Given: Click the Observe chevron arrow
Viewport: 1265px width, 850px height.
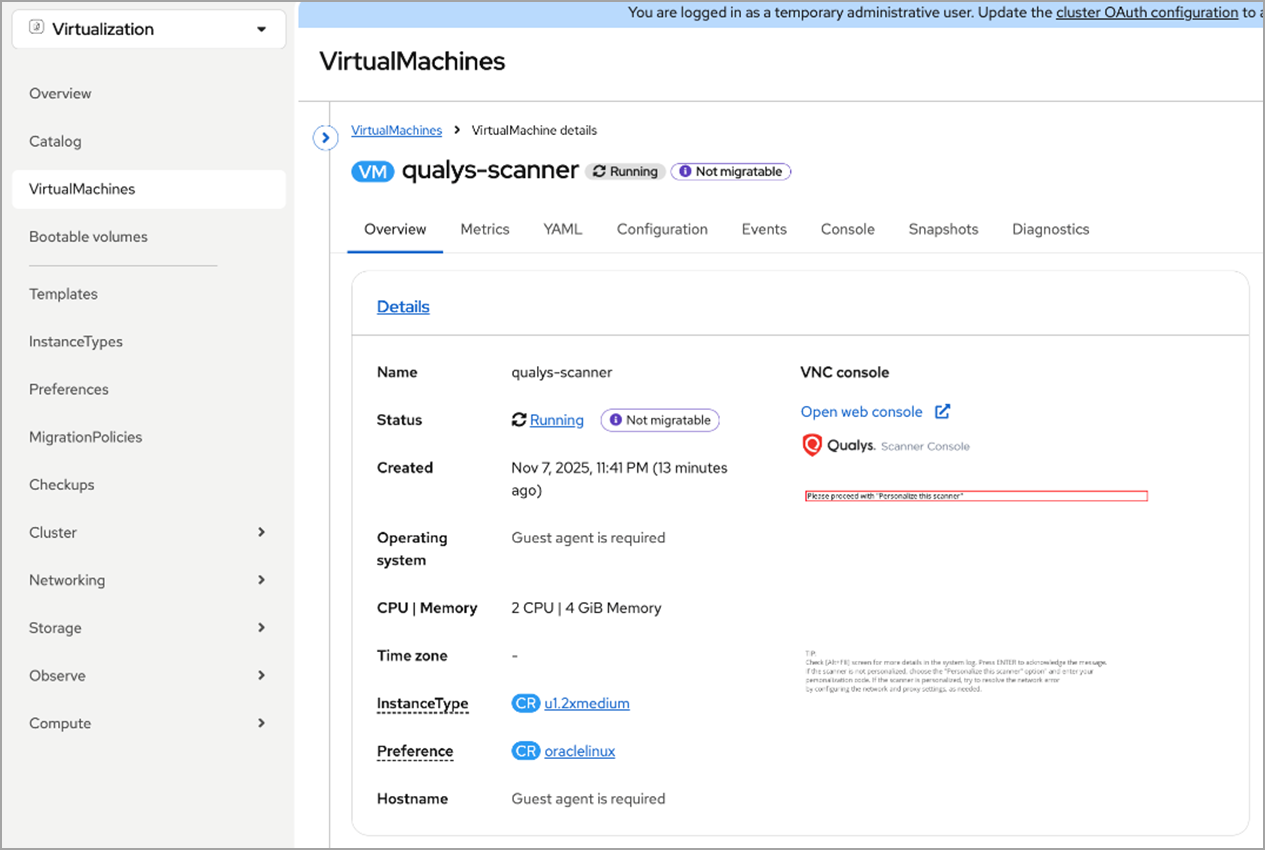Looking at the screenshot, I should click(262, 676).
